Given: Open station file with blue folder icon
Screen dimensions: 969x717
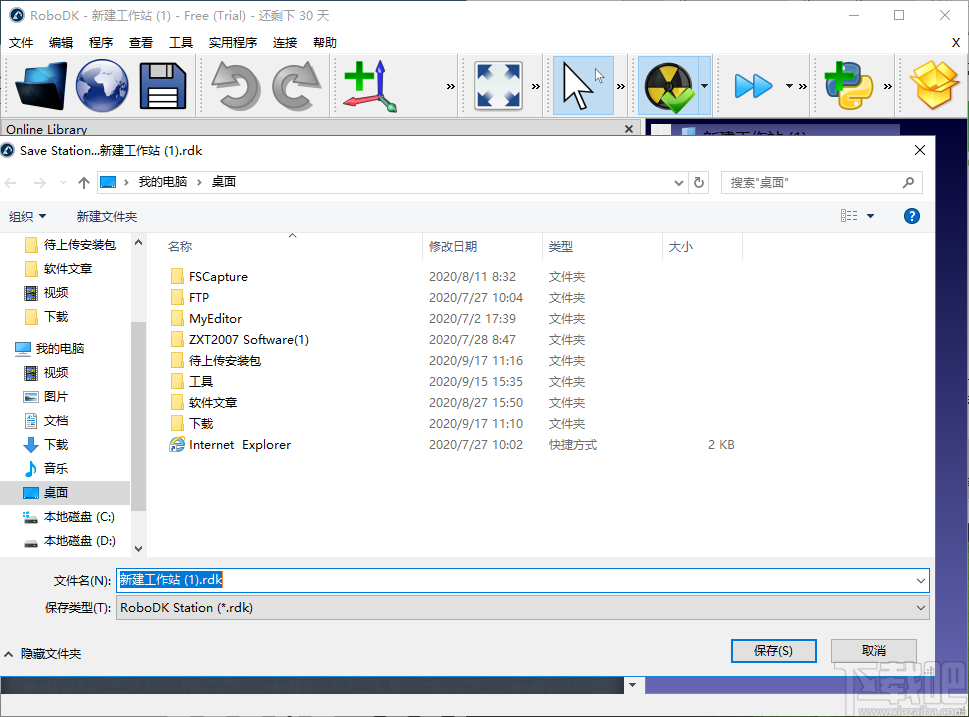Looking at the screenshot, I should point(41,86).
